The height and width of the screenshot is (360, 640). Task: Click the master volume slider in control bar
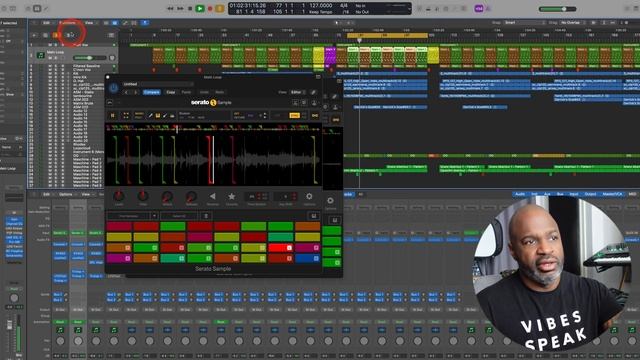click(558, 9)
